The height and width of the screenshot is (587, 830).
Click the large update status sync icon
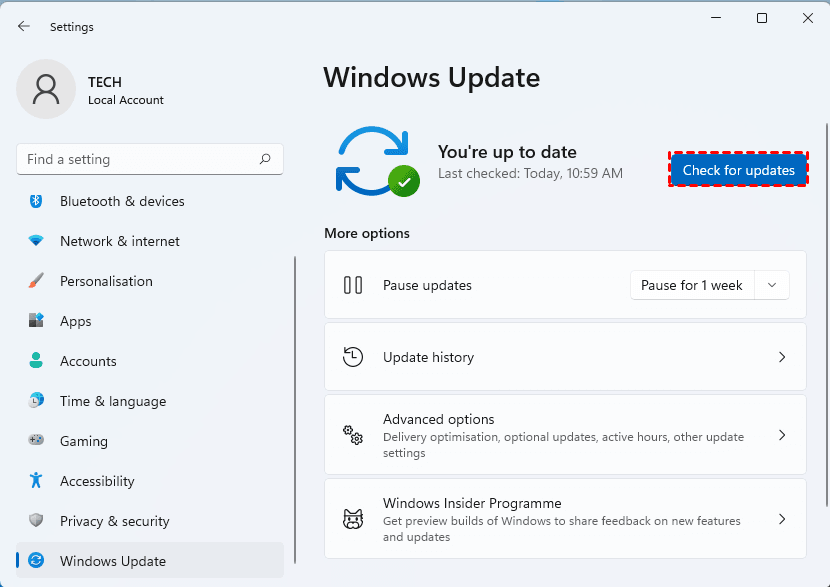377,161
